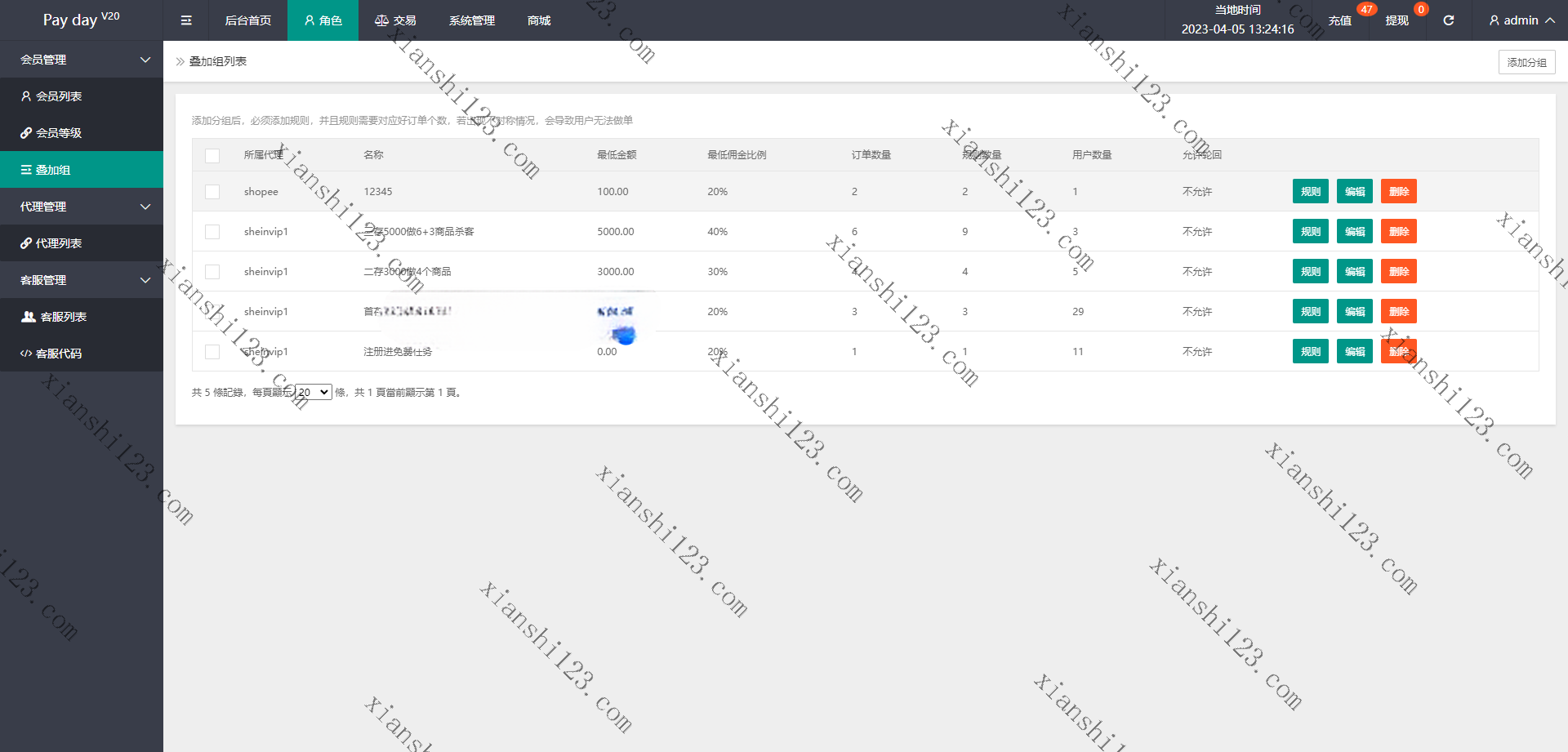Click 规则 button for the 3000.00 row

[x=1311, y=271]
